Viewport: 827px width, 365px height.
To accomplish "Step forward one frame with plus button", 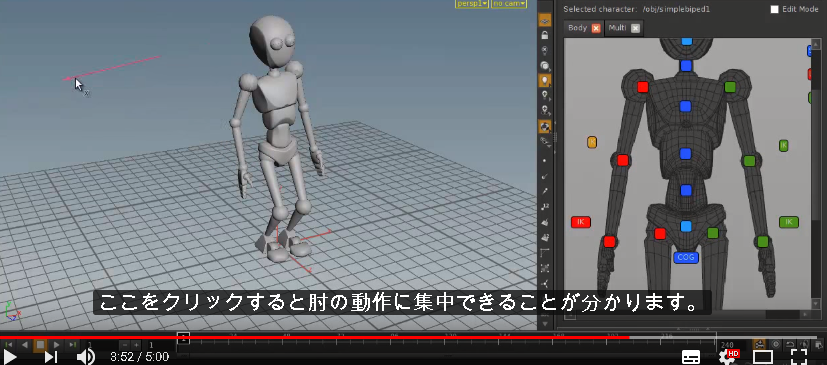I will pos(136,345).
